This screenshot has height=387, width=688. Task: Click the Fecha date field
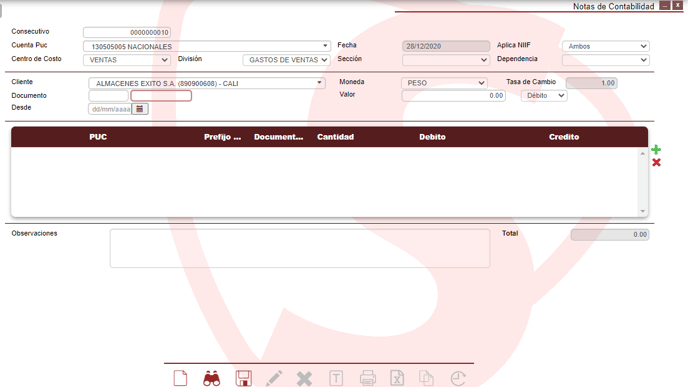[x=446, y=46]
